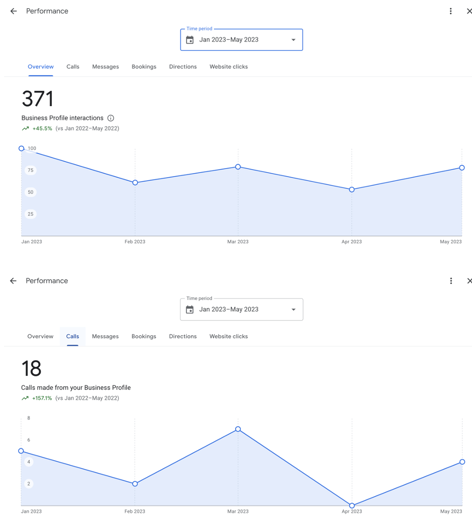Click Feb 2023 data point on interactions chart

(135, 183)
